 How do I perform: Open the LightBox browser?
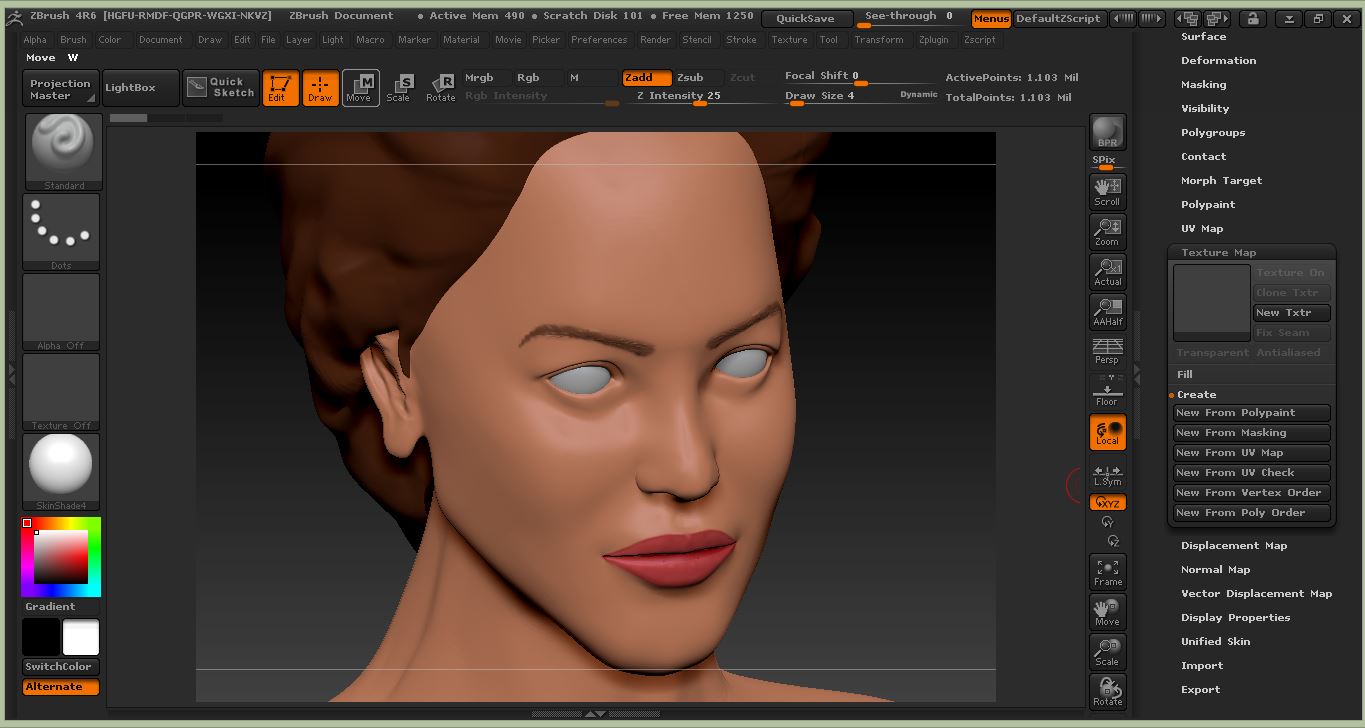click(140, 88)
